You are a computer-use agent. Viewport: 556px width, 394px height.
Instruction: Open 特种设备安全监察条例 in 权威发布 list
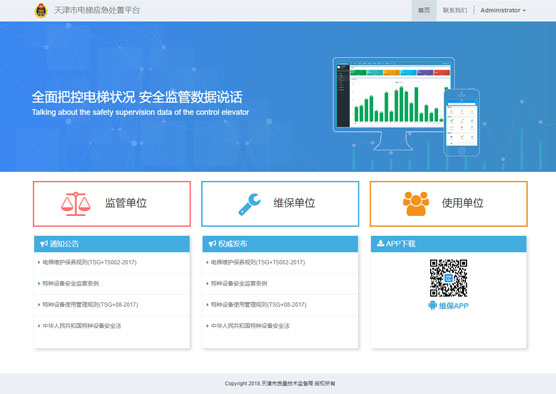point(239,283)
